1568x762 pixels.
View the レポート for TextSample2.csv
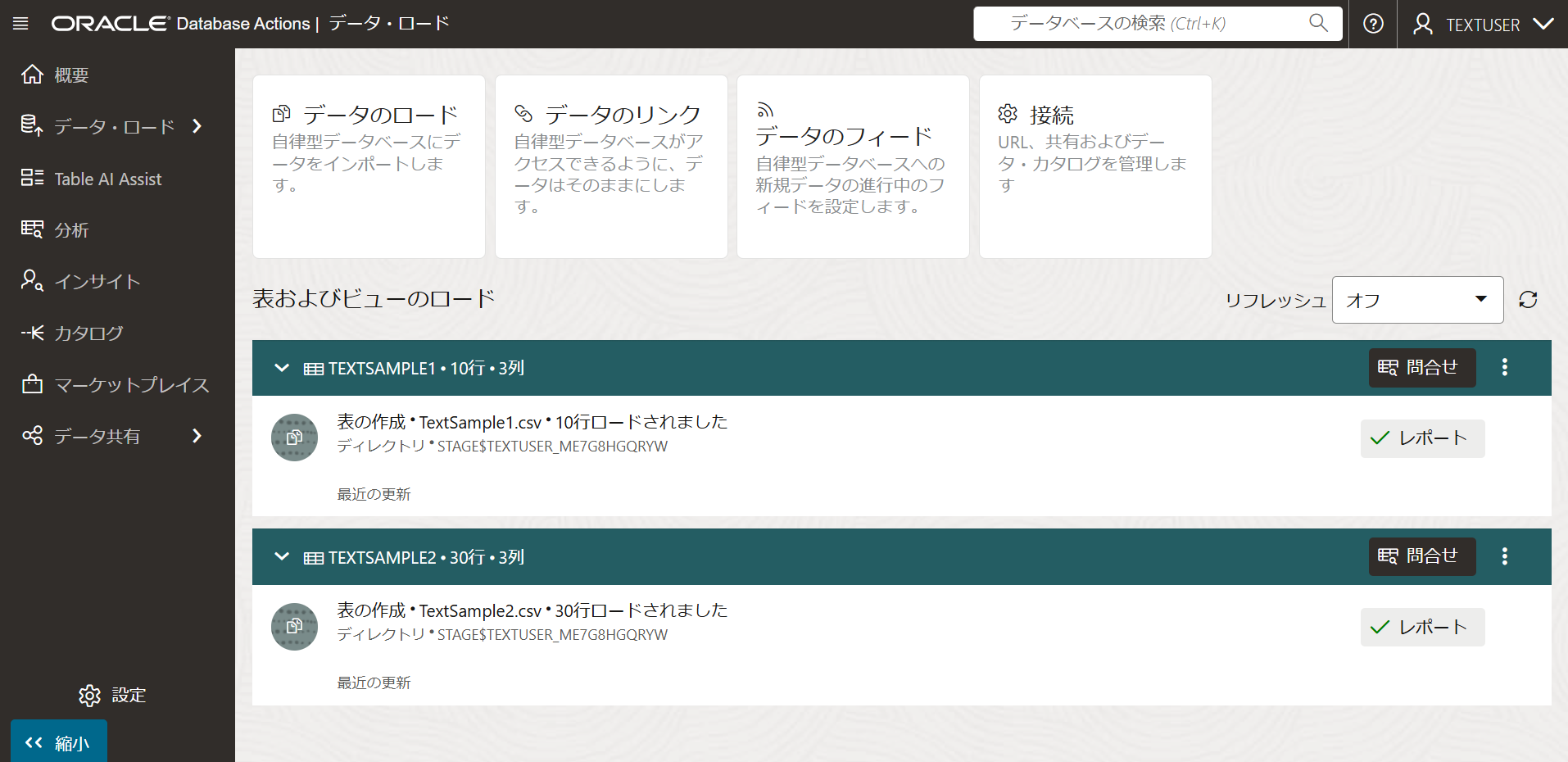(1421, 627)
